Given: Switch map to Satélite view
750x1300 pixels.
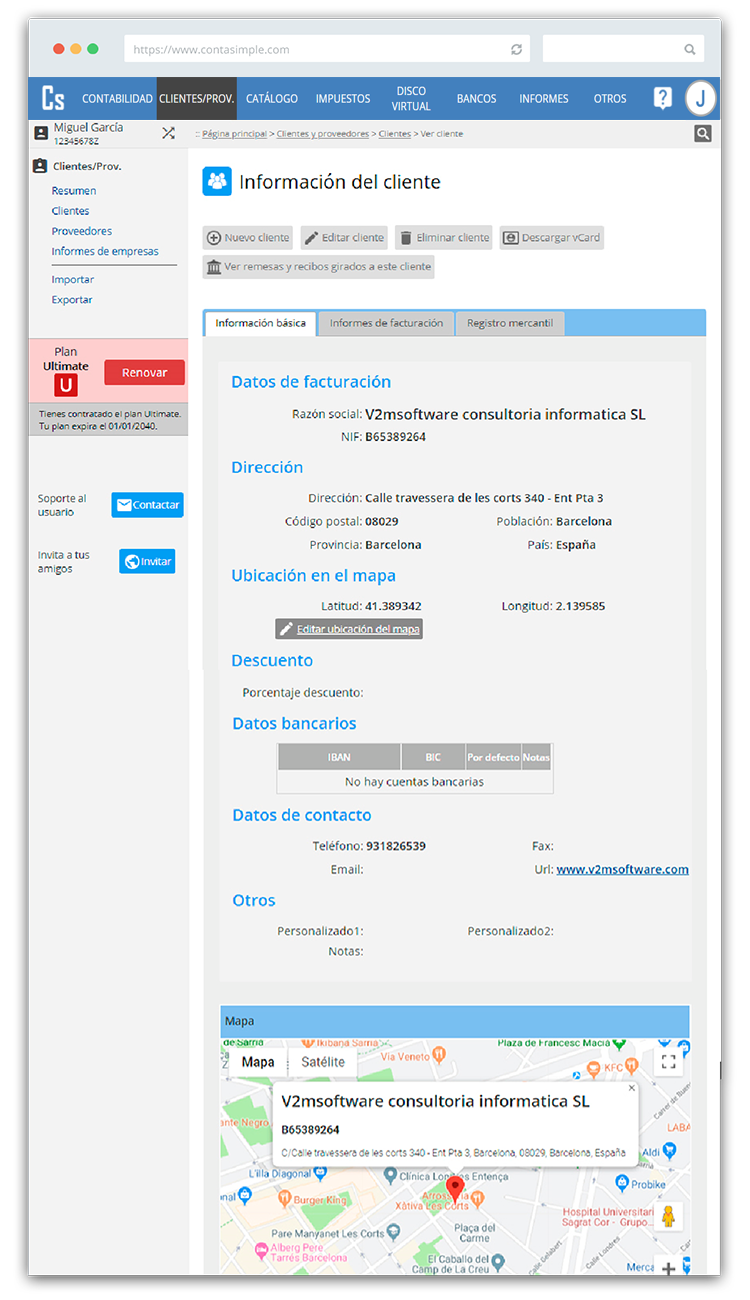Looking at the screenshot, I should [323, 1062].
